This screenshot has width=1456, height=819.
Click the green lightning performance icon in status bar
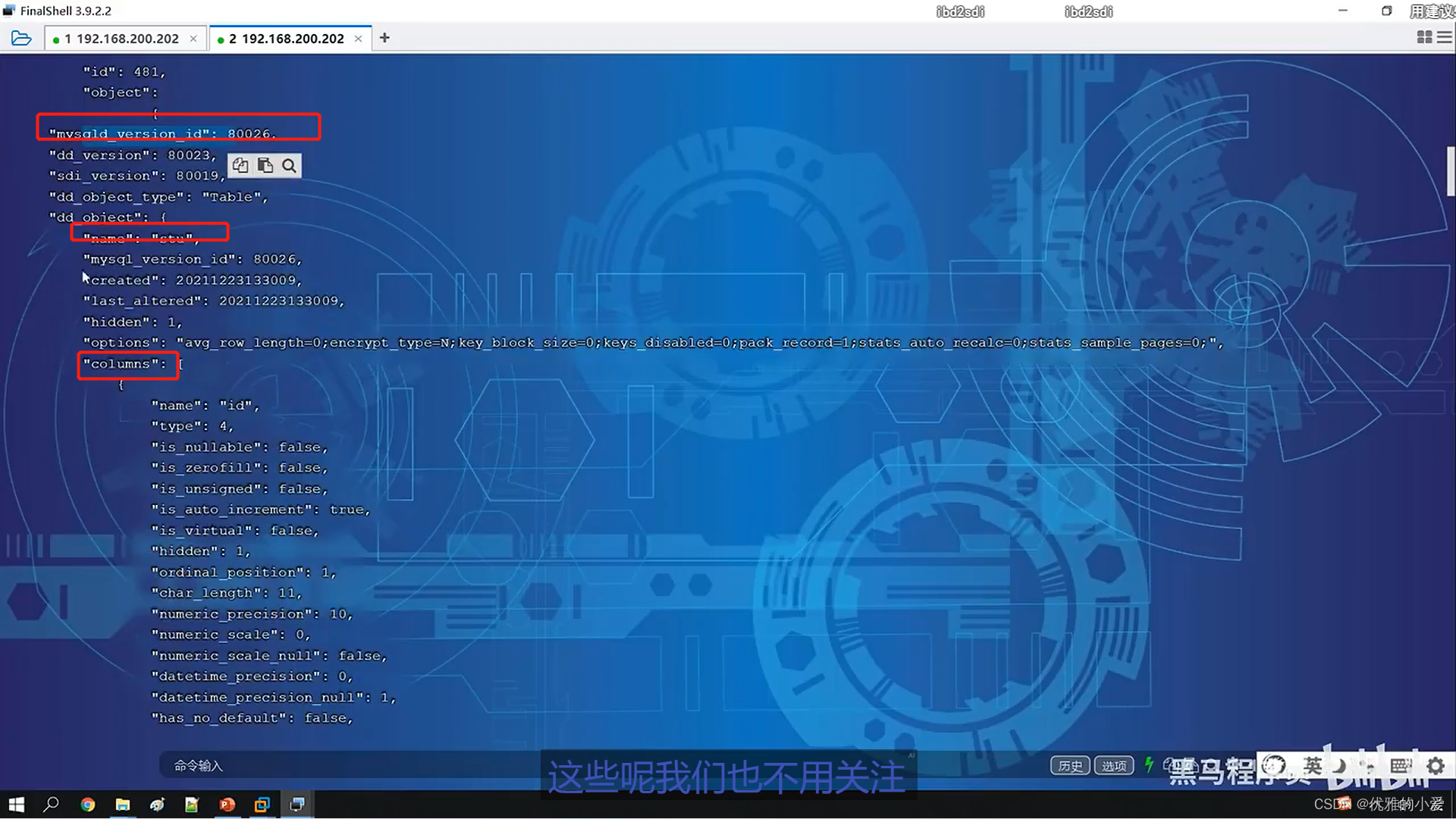[1148, 764]
